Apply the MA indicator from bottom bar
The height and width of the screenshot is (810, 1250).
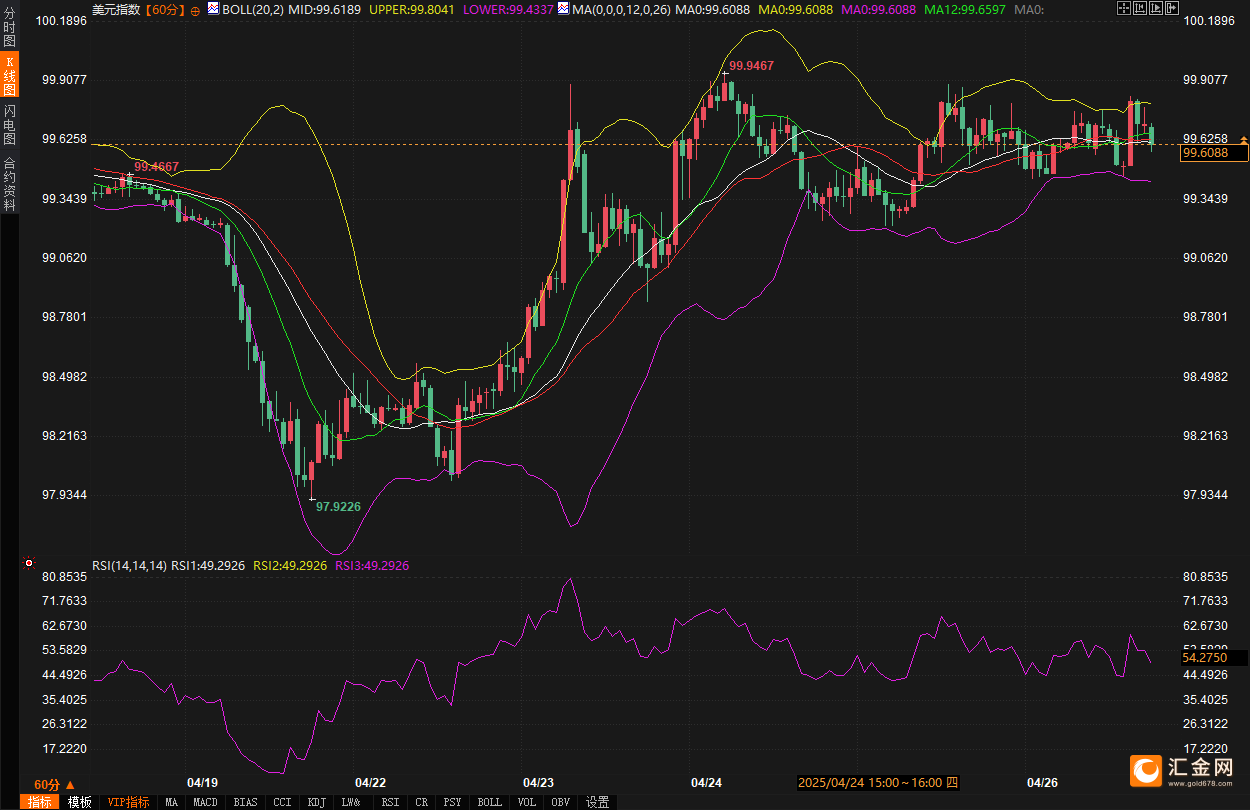(x=172, y=802)
